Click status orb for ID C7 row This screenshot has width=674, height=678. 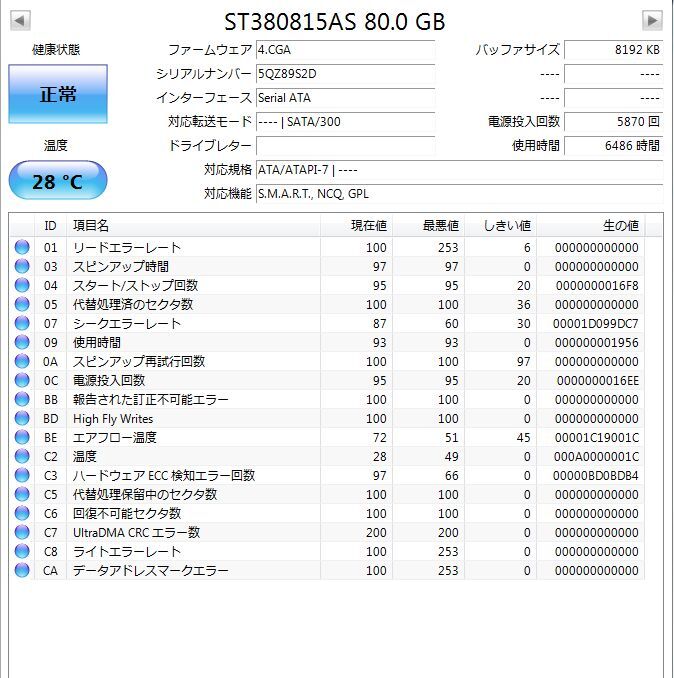[22, 532]
